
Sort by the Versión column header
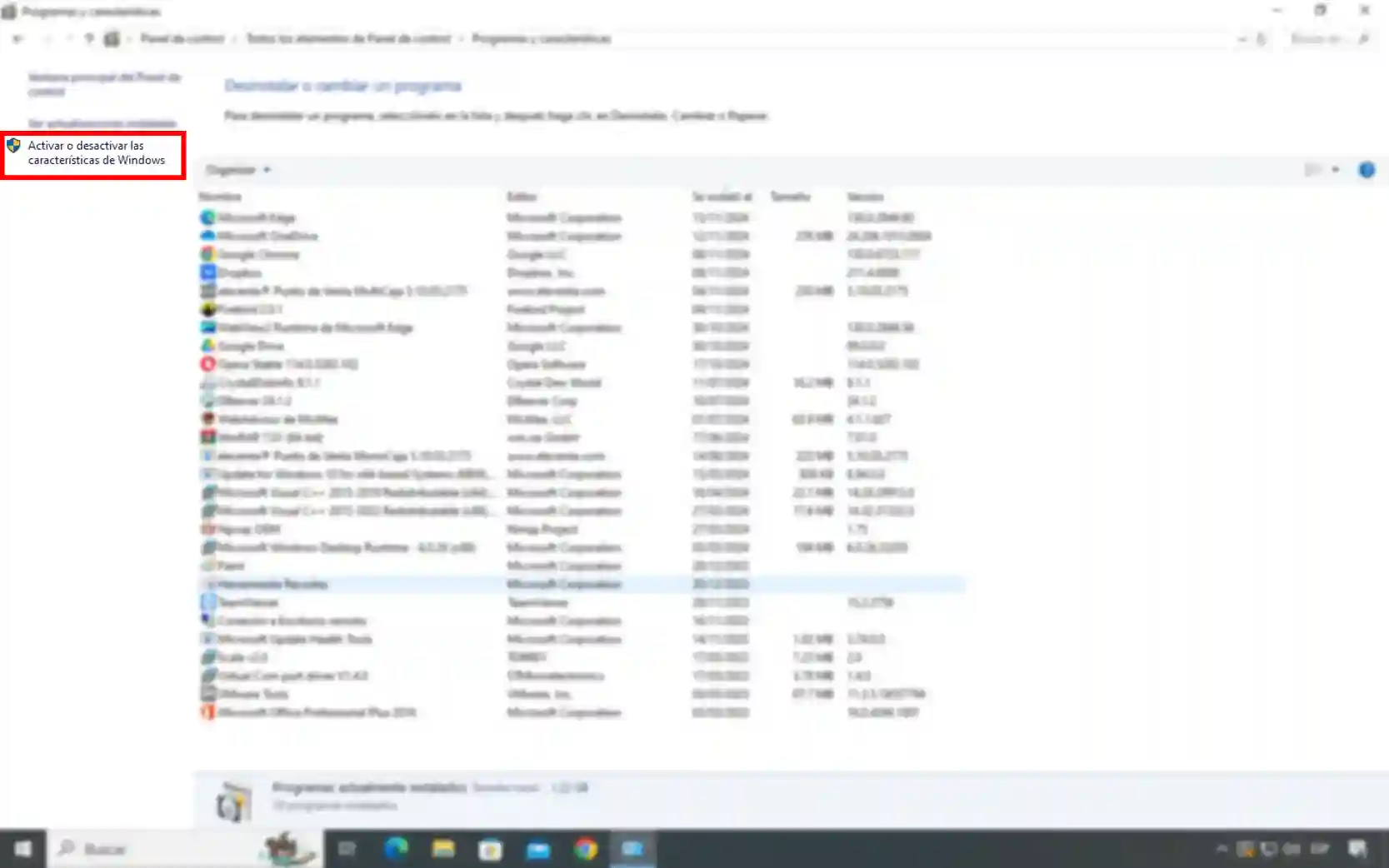click(865, 197)
